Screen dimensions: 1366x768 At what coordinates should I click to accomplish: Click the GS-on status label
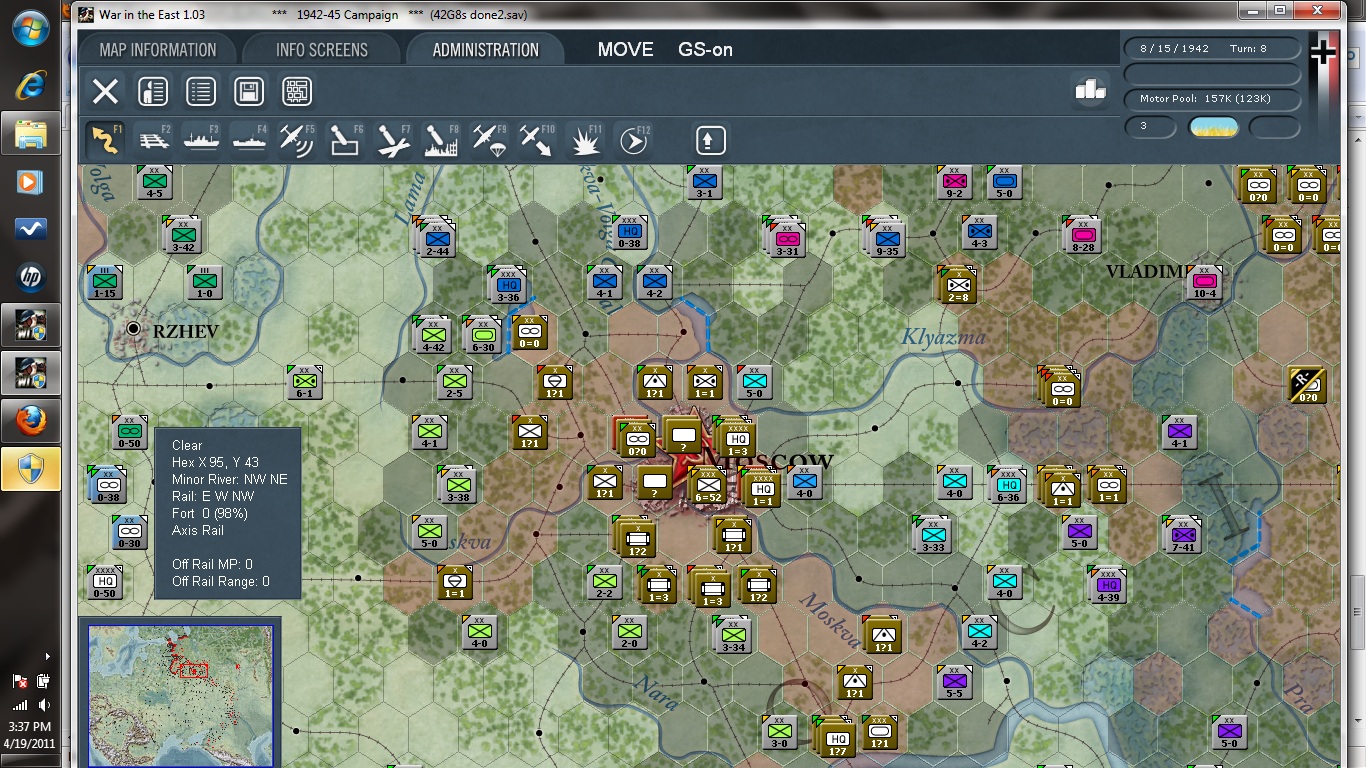pos(706,50)
